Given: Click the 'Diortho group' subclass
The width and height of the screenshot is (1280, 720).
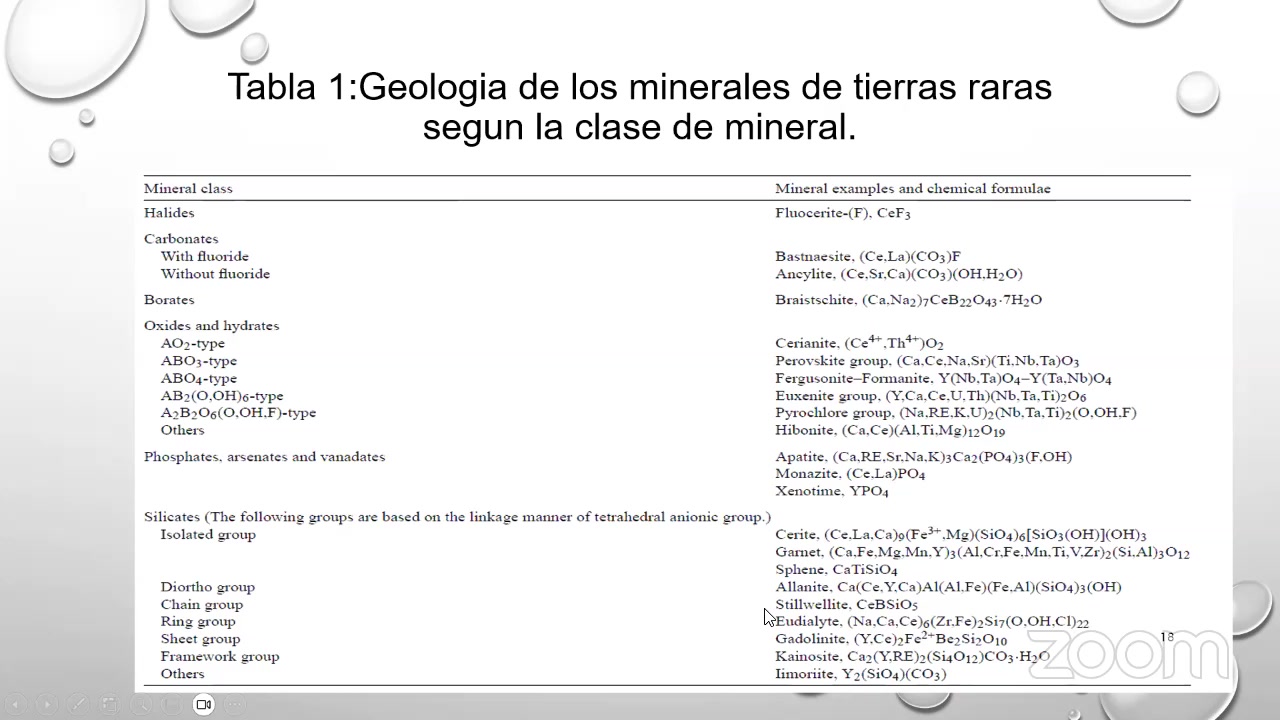Looking at the screenshot, I should [x=208, y=587].
